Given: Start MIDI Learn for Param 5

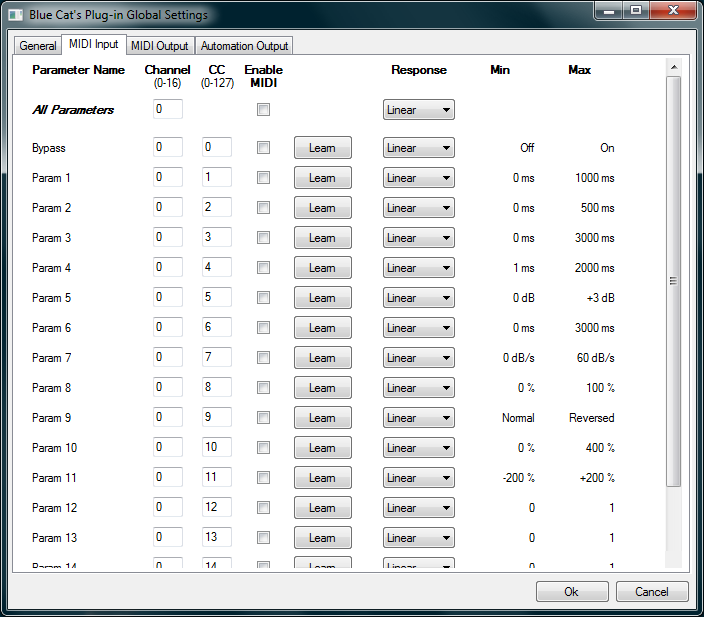Looking at the screenshot, I should click(x=322, y=298).
